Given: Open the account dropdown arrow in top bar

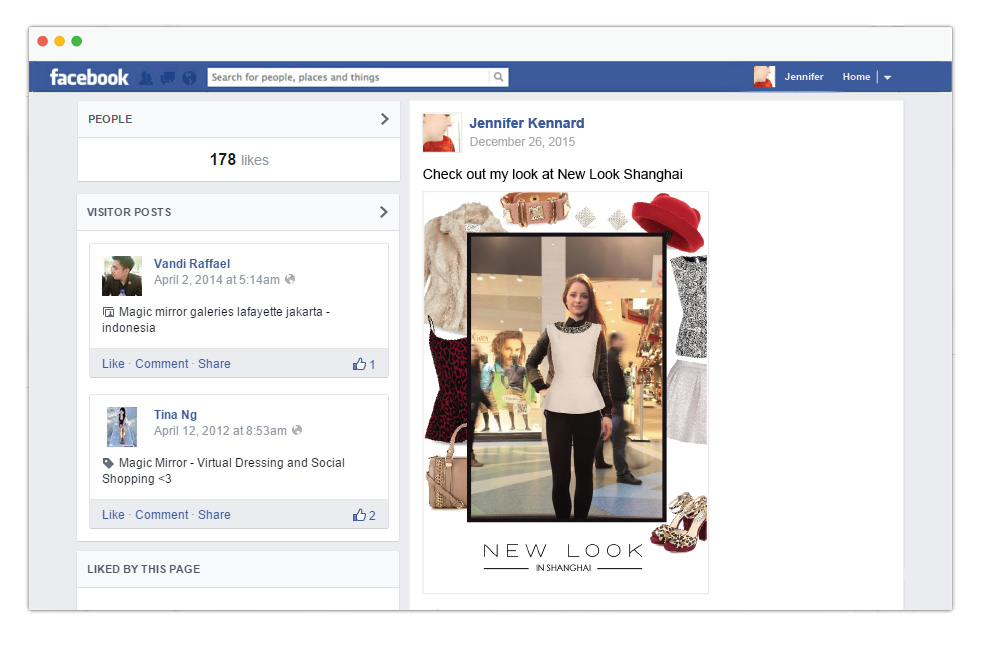Looking at the screenshot, I should (887, 78).
